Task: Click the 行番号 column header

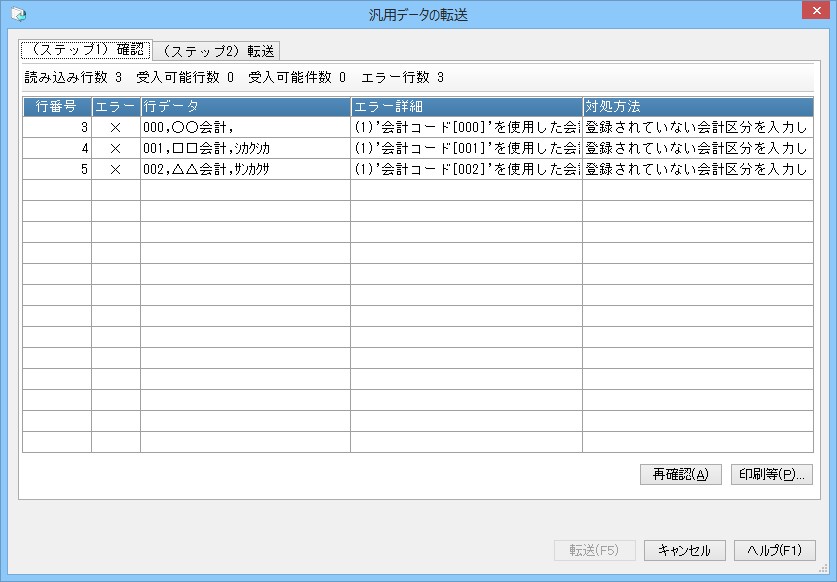Action: pyautogui.click(x=57, y=107)
